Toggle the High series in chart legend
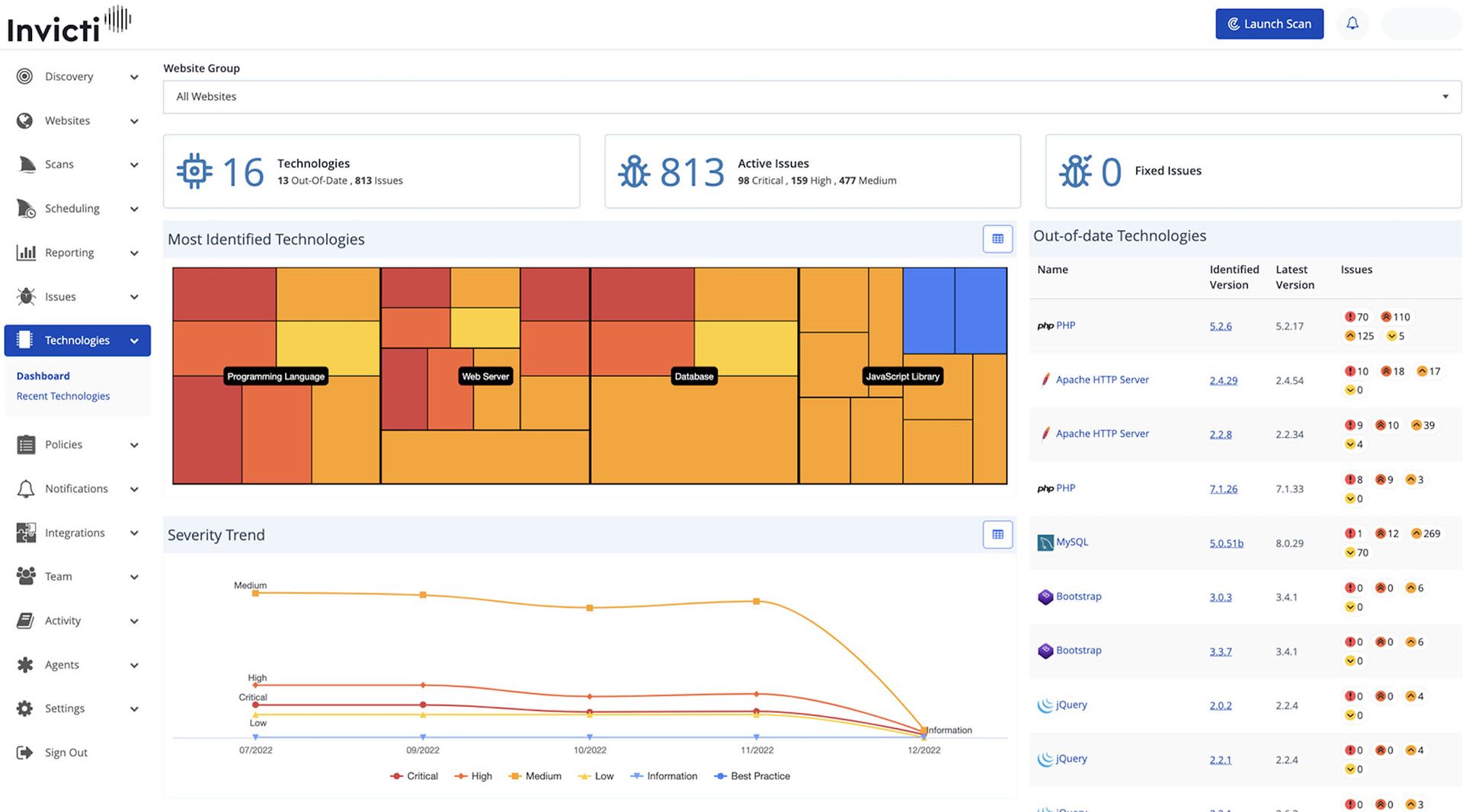 coord(473,776)
